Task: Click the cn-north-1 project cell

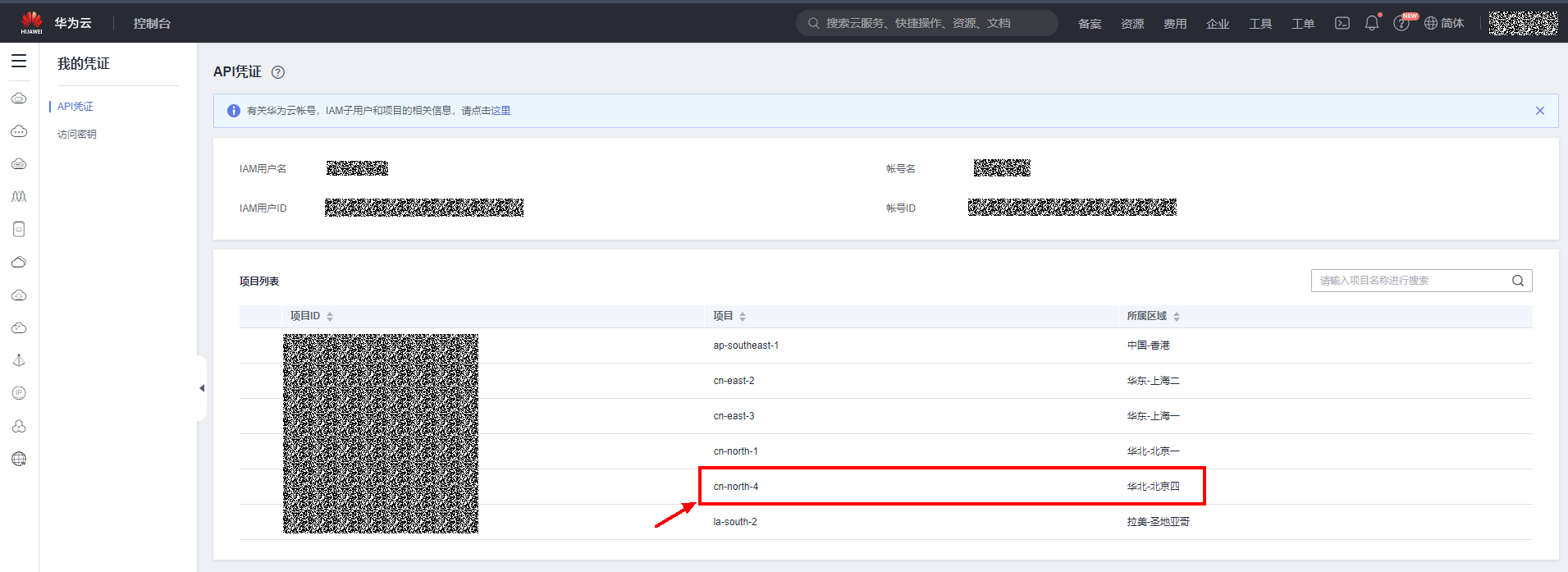Action: pyautogui.click(x=735, y=451)
